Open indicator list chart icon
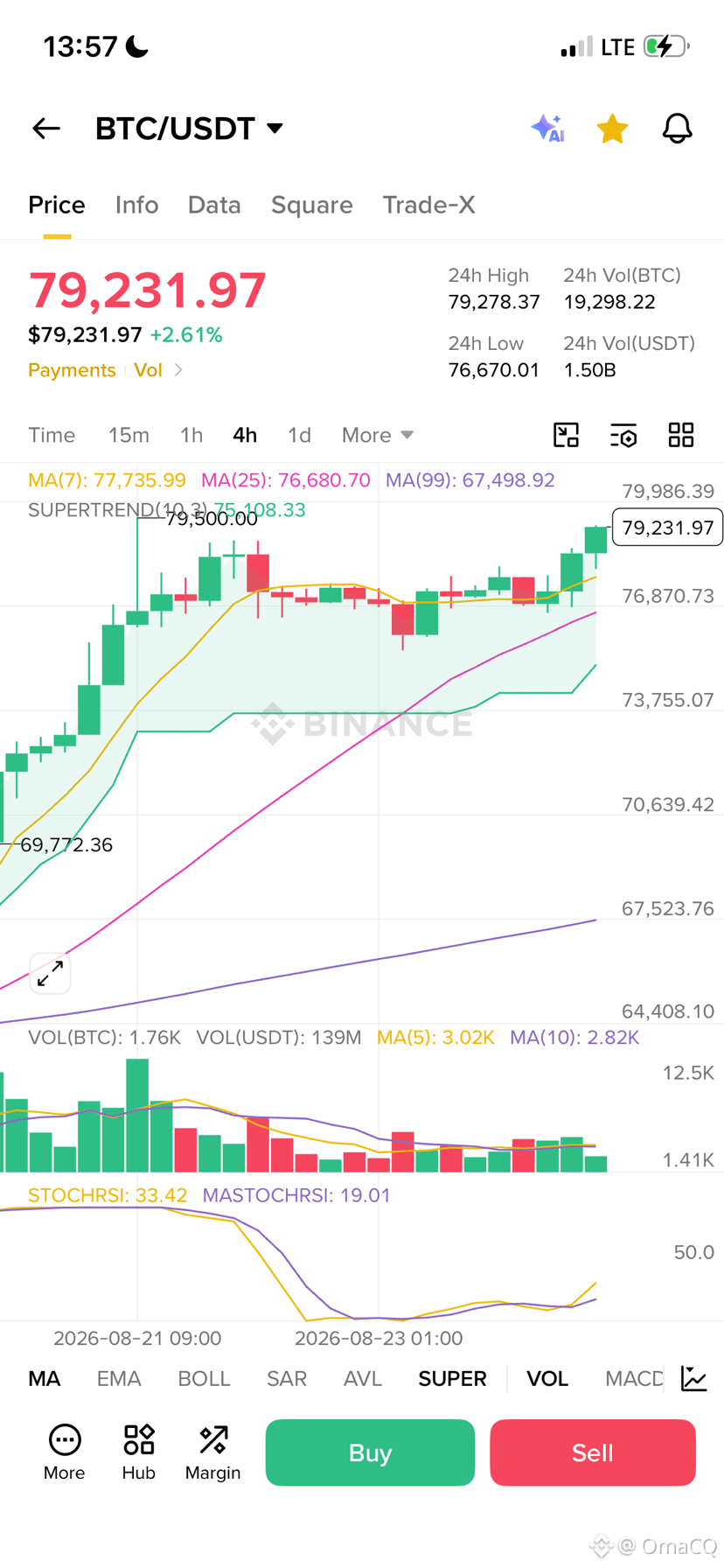 [x=694, y=1379]
